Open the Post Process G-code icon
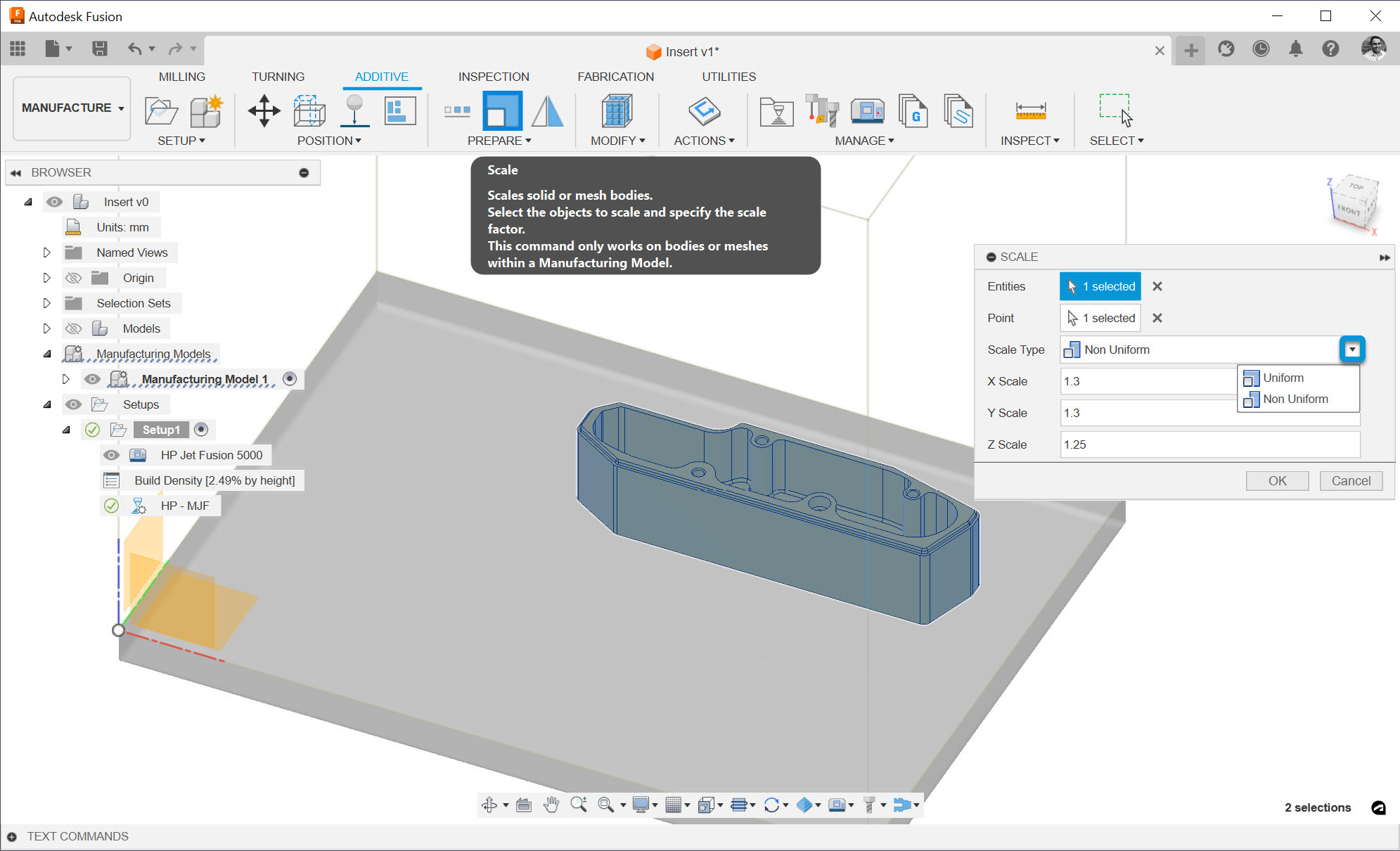This screenshot has height=851, width=1400. click(913, 111)
